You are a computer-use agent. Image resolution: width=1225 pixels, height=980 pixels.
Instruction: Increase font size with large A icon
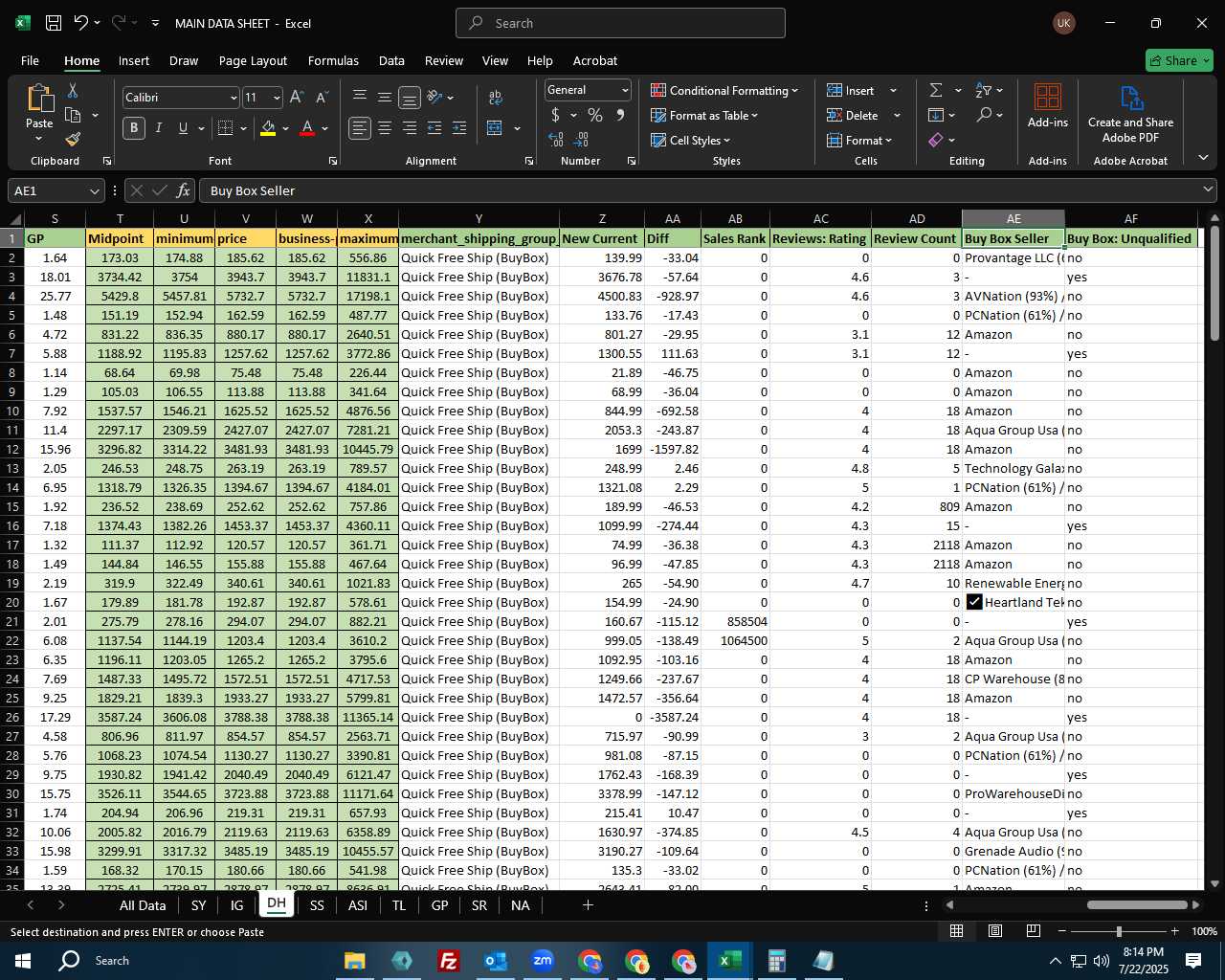click(297, 97)
